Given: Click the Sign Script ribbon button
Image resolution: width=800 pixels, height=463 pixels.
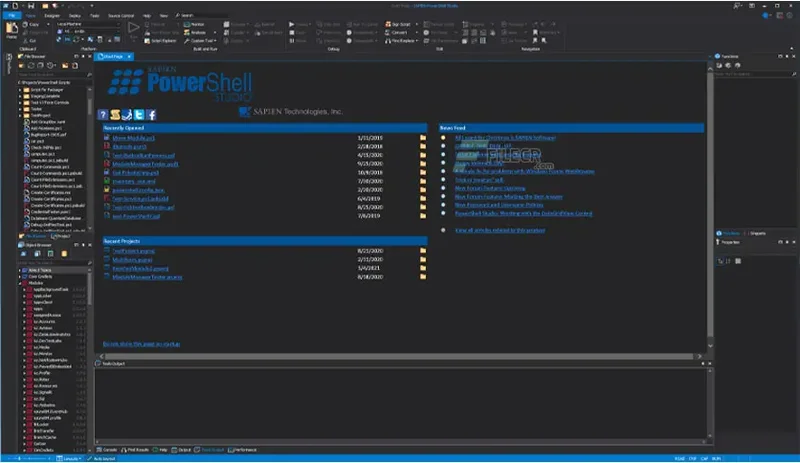Looking at the screenshot, I should [398, 24].
